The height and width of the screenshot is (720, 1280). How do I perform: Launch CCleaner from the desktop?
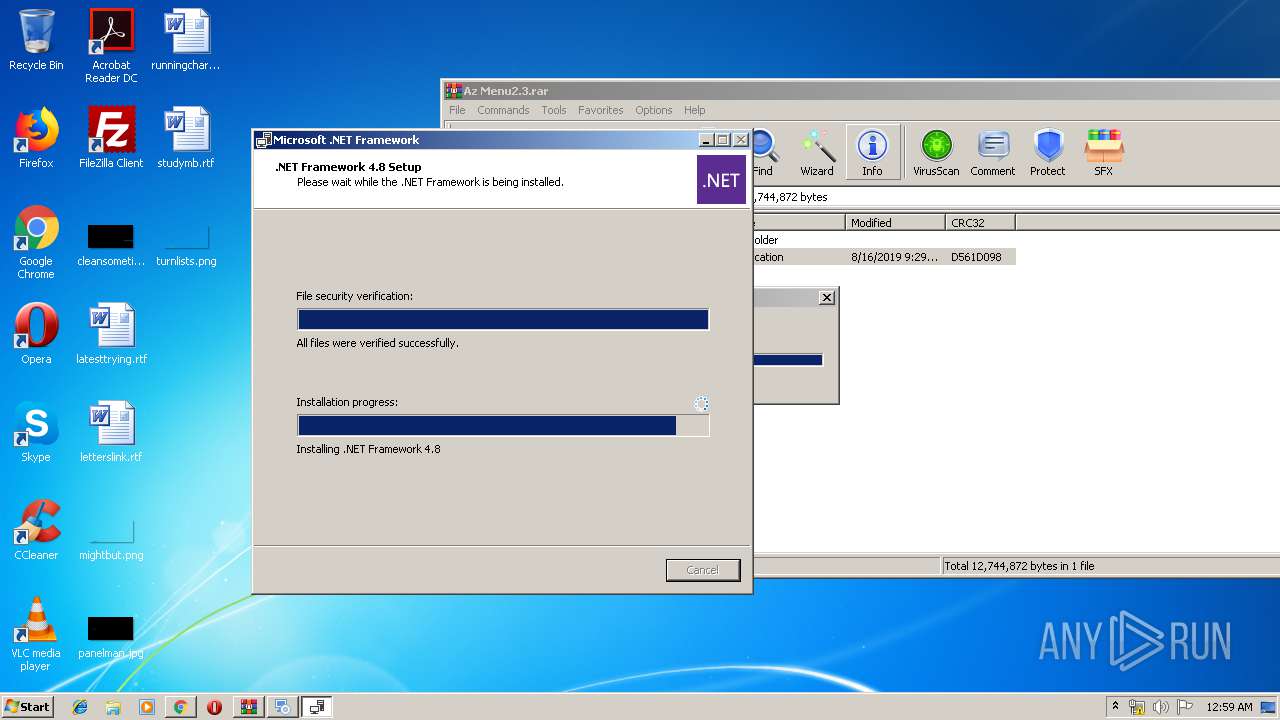pos(36,530)
